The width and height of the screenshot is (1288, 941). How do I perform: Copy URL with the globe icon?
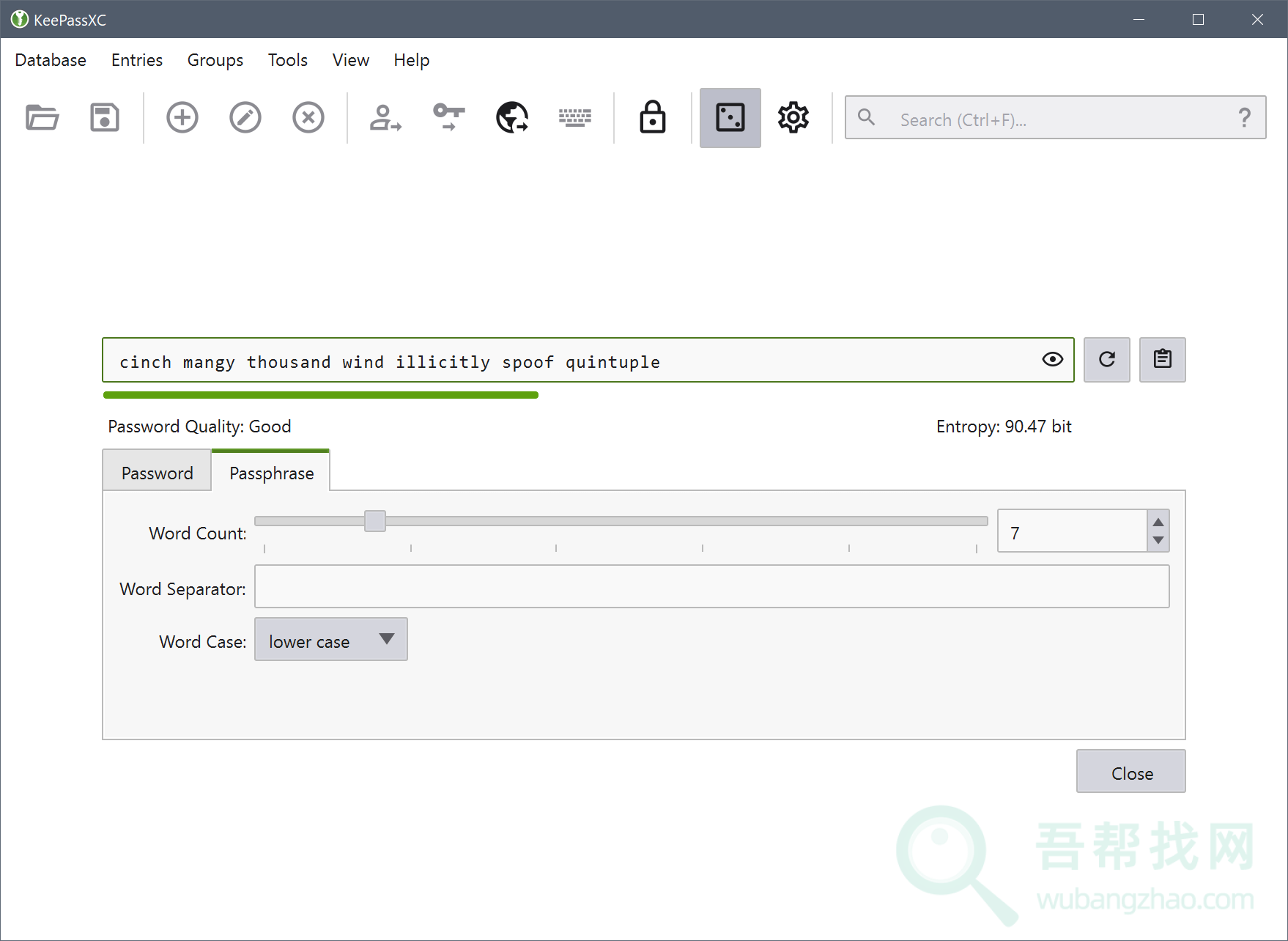click(512, 117)
